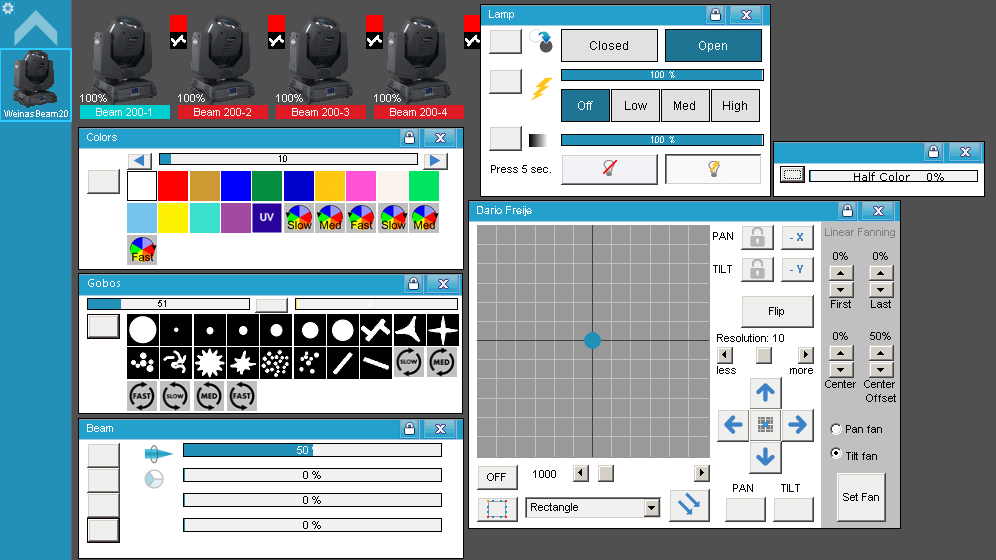Set strobe to Off

click(585, 105)
